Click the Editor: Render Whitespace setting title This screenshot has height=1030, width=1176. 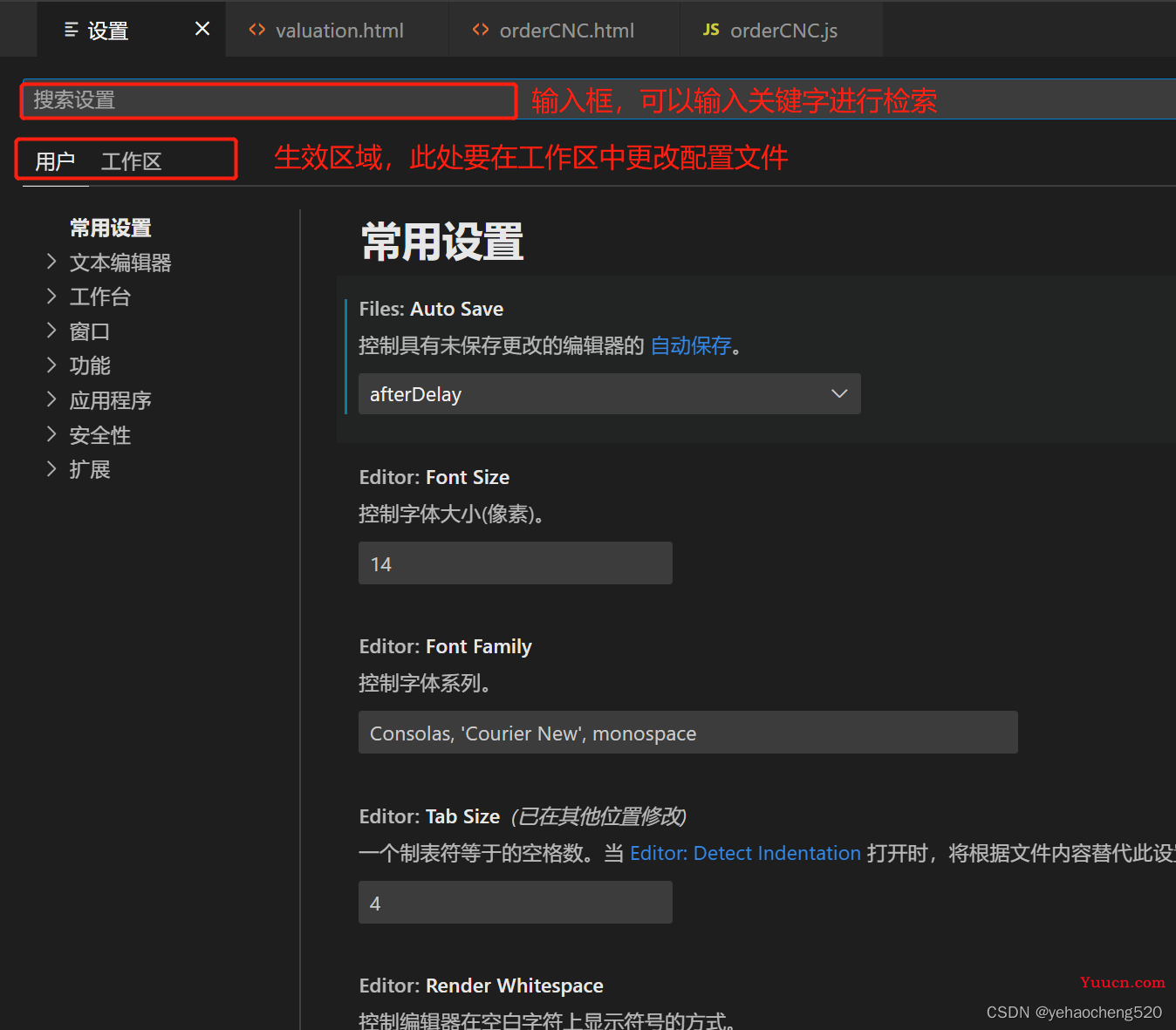[x=482, y=986]
